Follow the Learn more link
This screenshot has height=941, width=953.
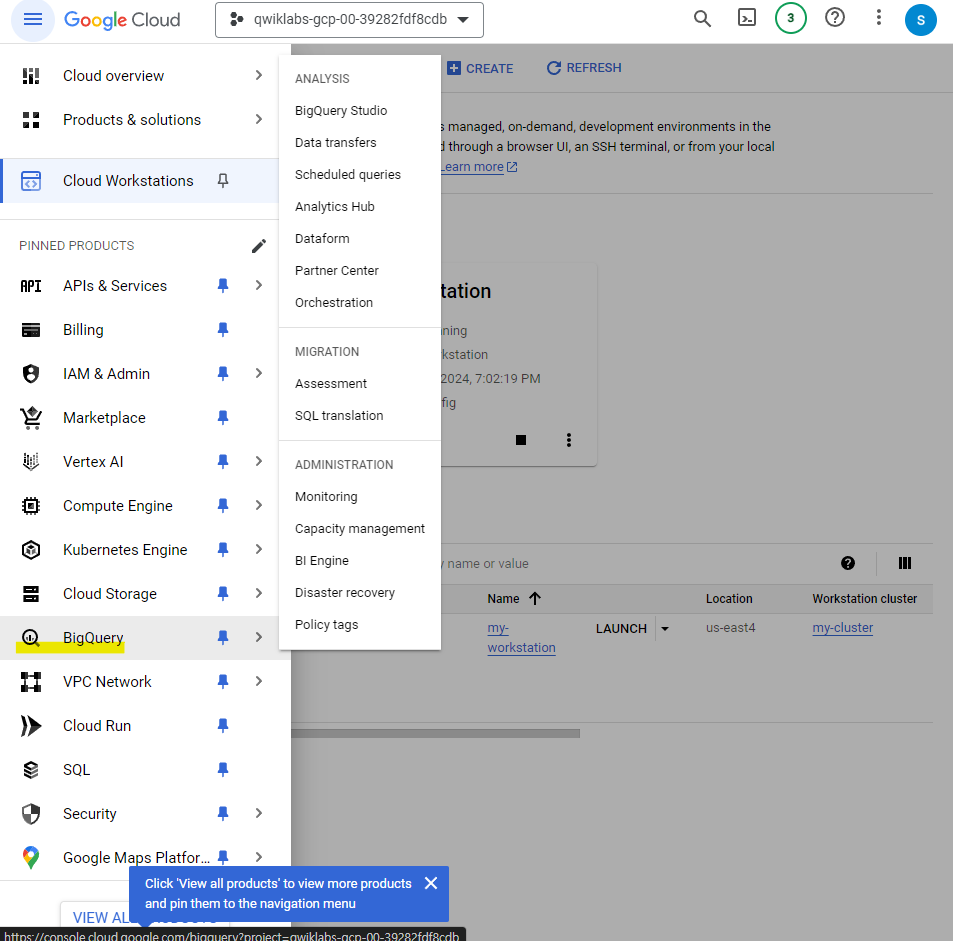click(478, 167)
